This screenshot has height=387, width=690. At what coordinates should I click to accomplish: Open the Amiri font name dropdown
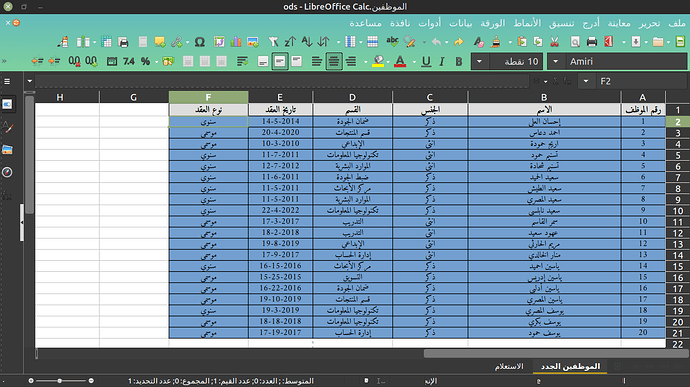(x=555, y=61)
